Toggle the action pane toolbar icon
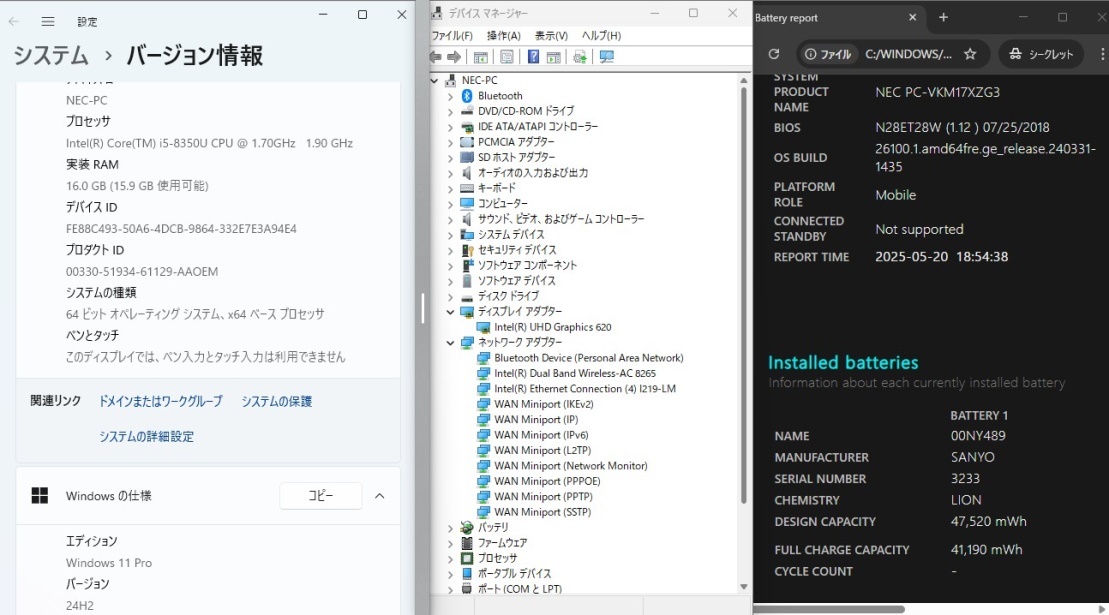This screenshot has height=615, width=1109. [x=554, y=57]
